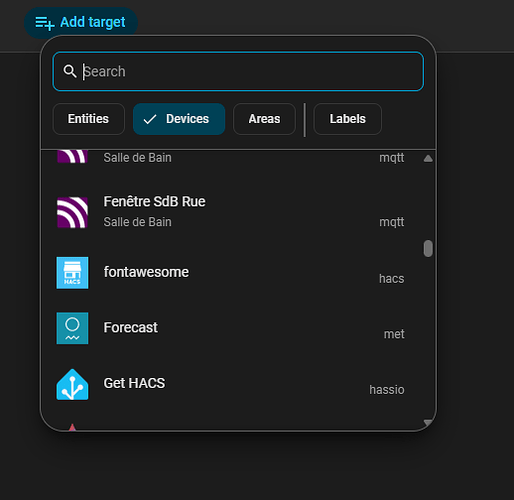Image resolution: width=514 pixels, height=500 pixels.
Task: Focus the Search input field
Action: tap(238, 71)
